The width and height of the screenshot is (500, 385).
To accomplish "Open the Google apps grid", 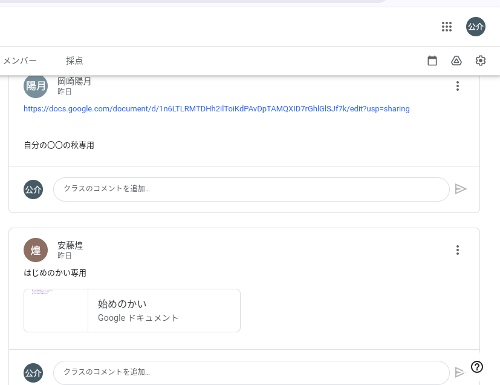I will click(447, 27).
